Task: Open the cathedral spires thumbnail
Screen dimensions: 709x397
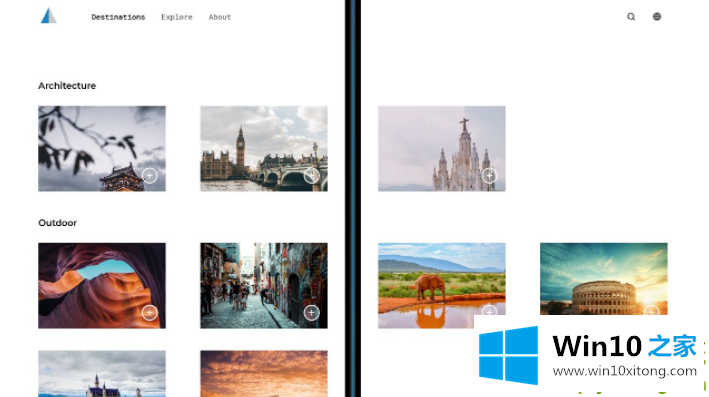Action: coord(442,149)
